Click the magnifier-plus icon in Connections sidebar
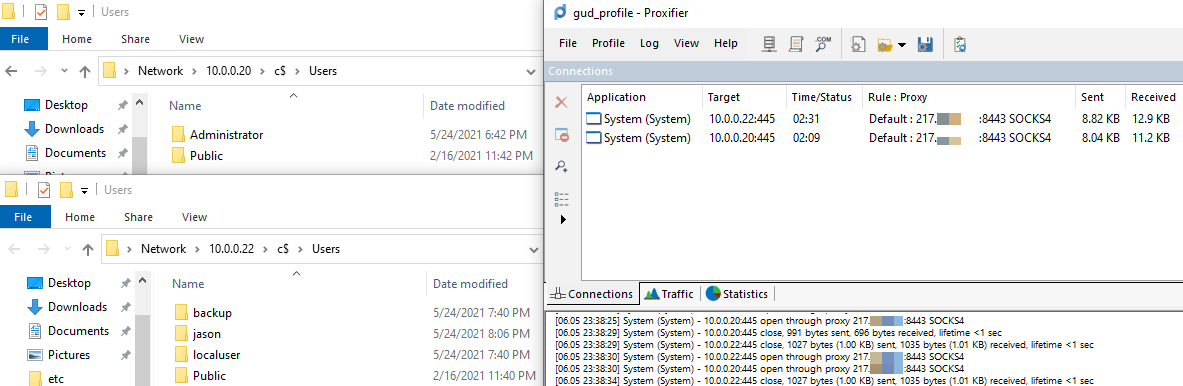The height and width of the screenshot is (386, 1183). (x=561, y=167)
